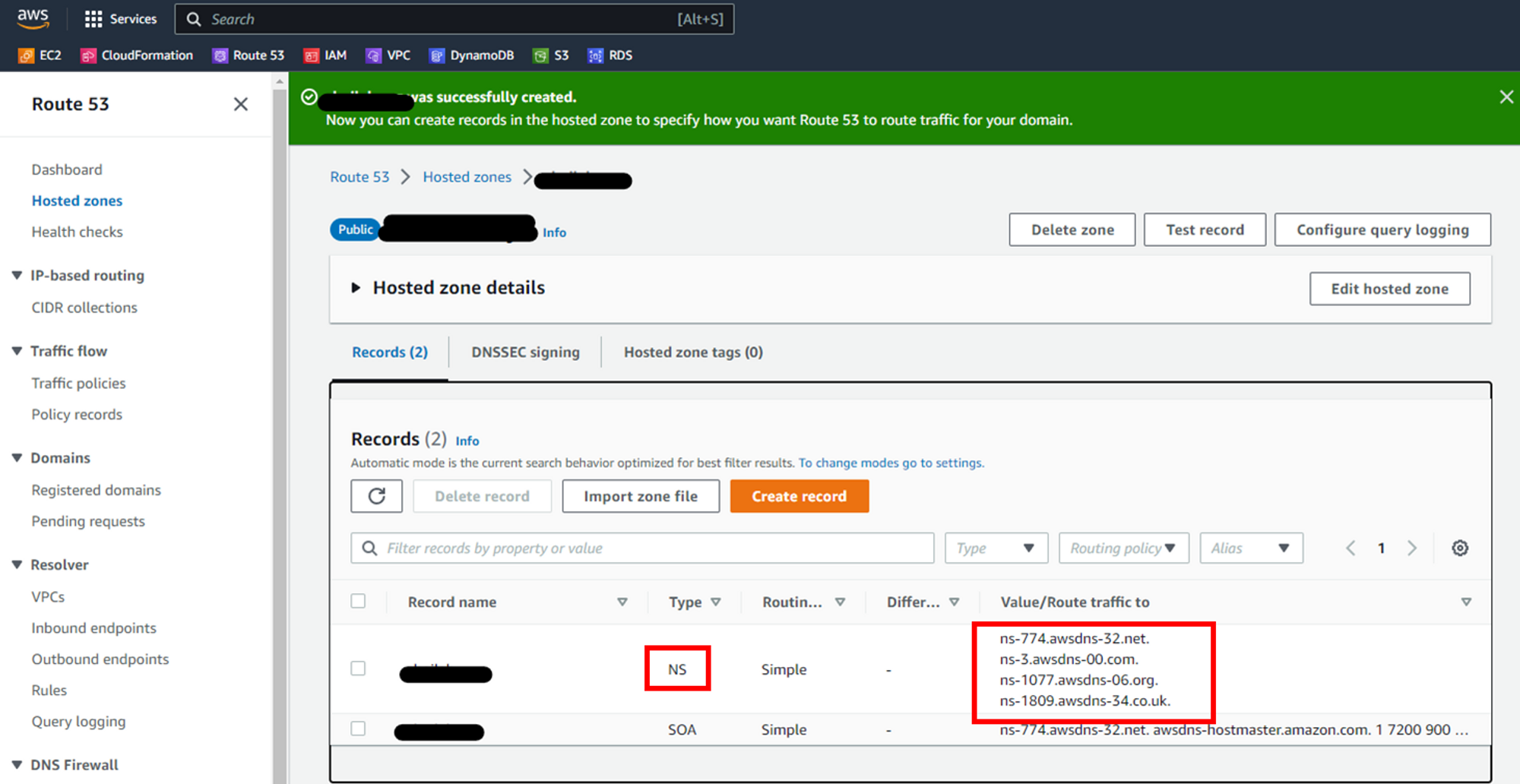Switch to Hosted zone tags tab

pyautogui.click(x=693, y=352)
